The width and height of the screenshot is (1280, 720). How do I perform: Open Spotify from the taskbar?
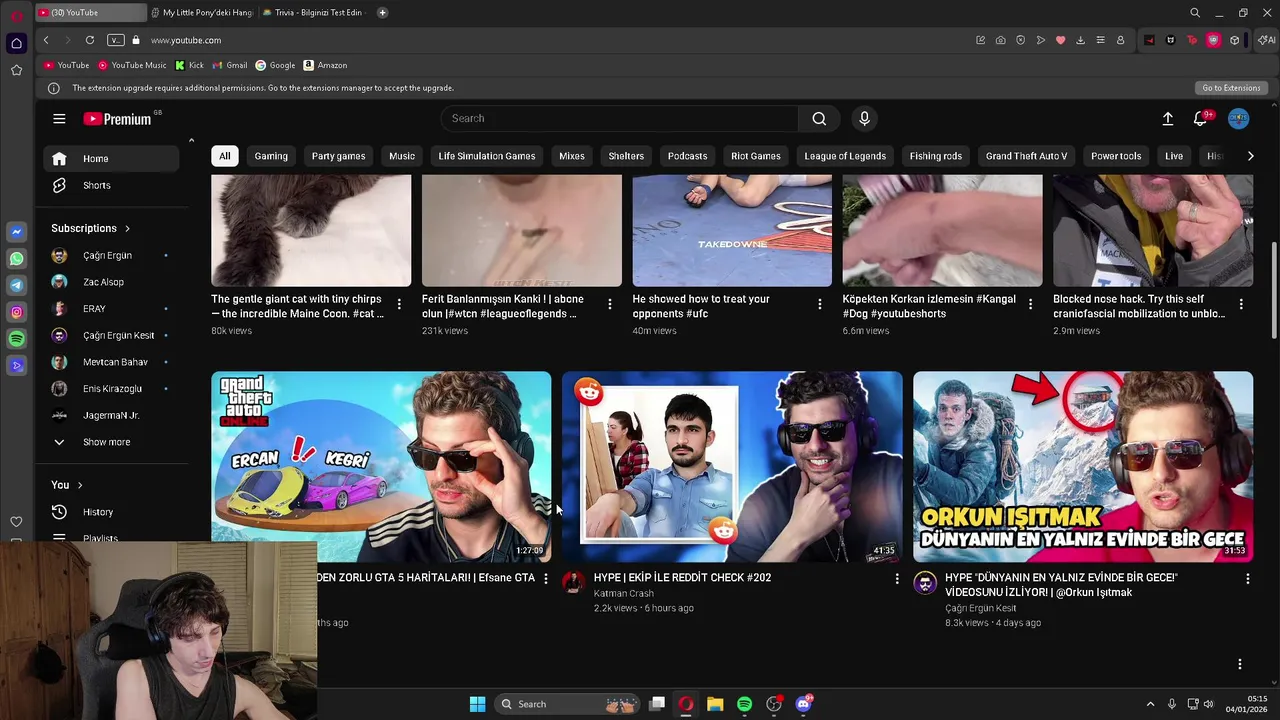[x=744, y=704]
